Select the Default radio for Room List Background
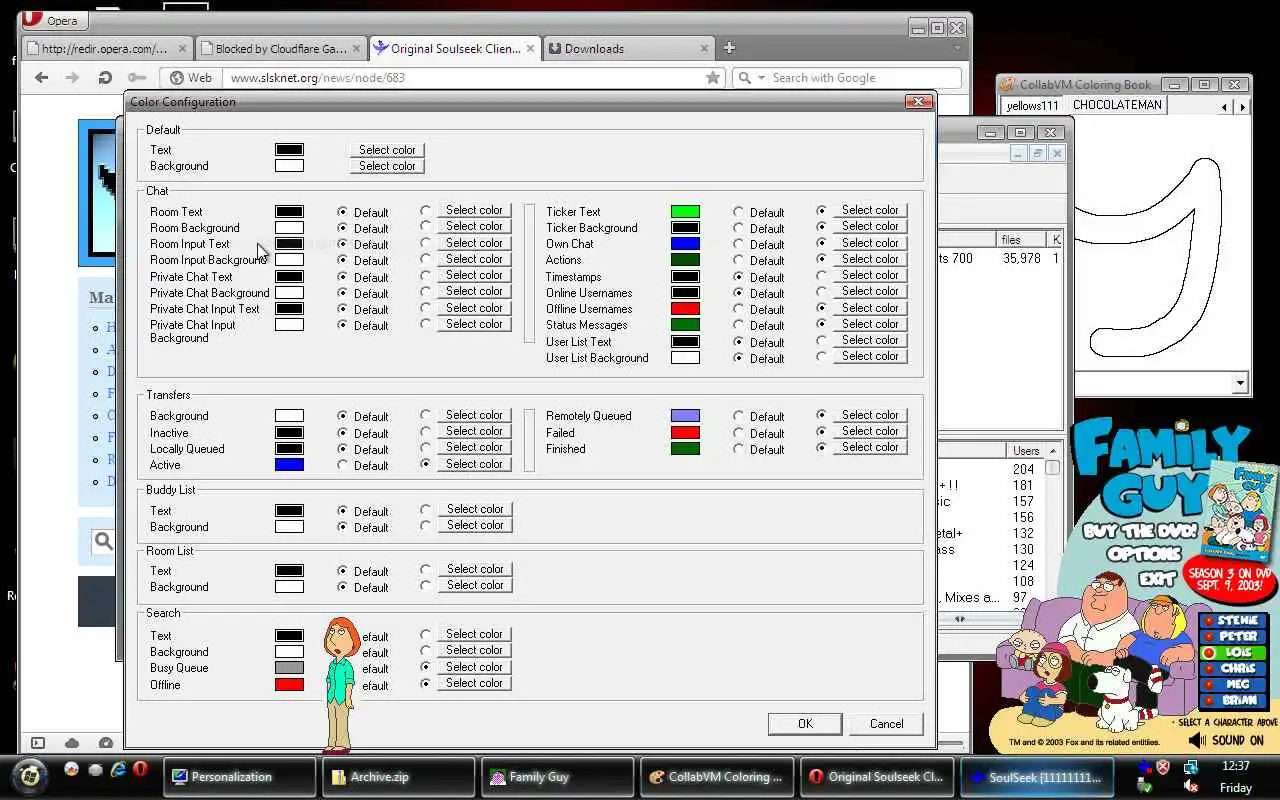 [343, 587]
